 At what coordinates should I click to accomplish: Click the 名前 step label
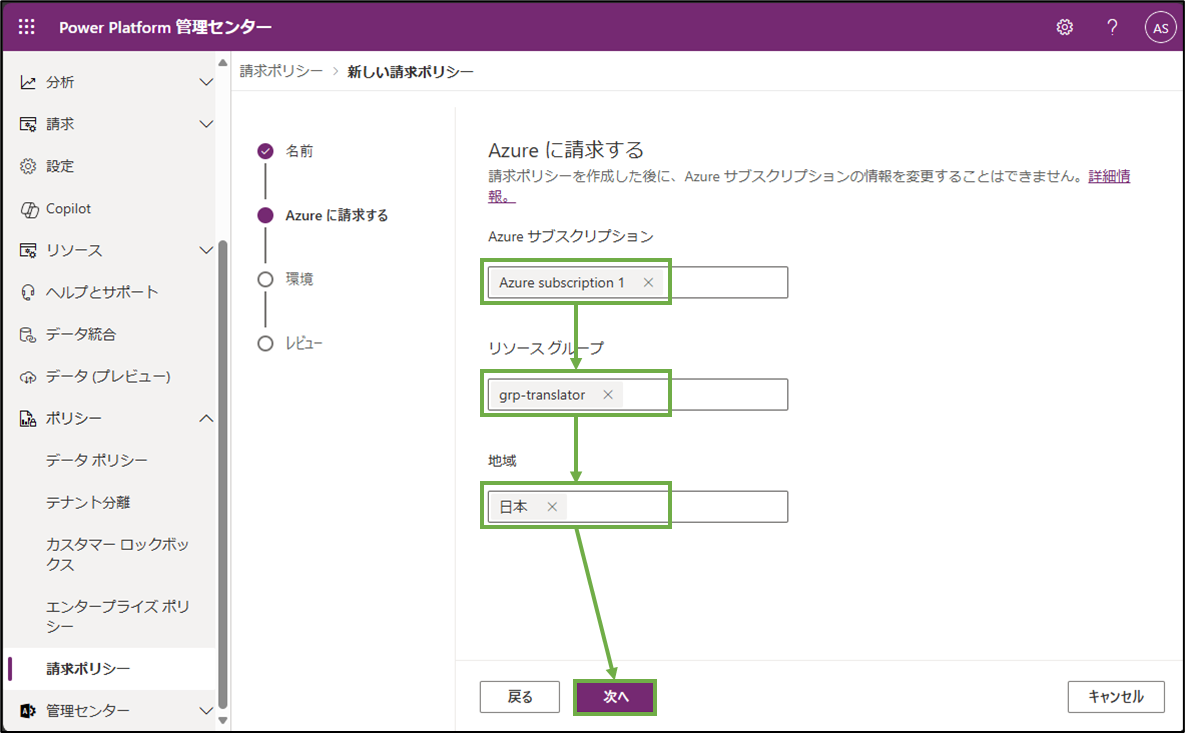point(299,151)
